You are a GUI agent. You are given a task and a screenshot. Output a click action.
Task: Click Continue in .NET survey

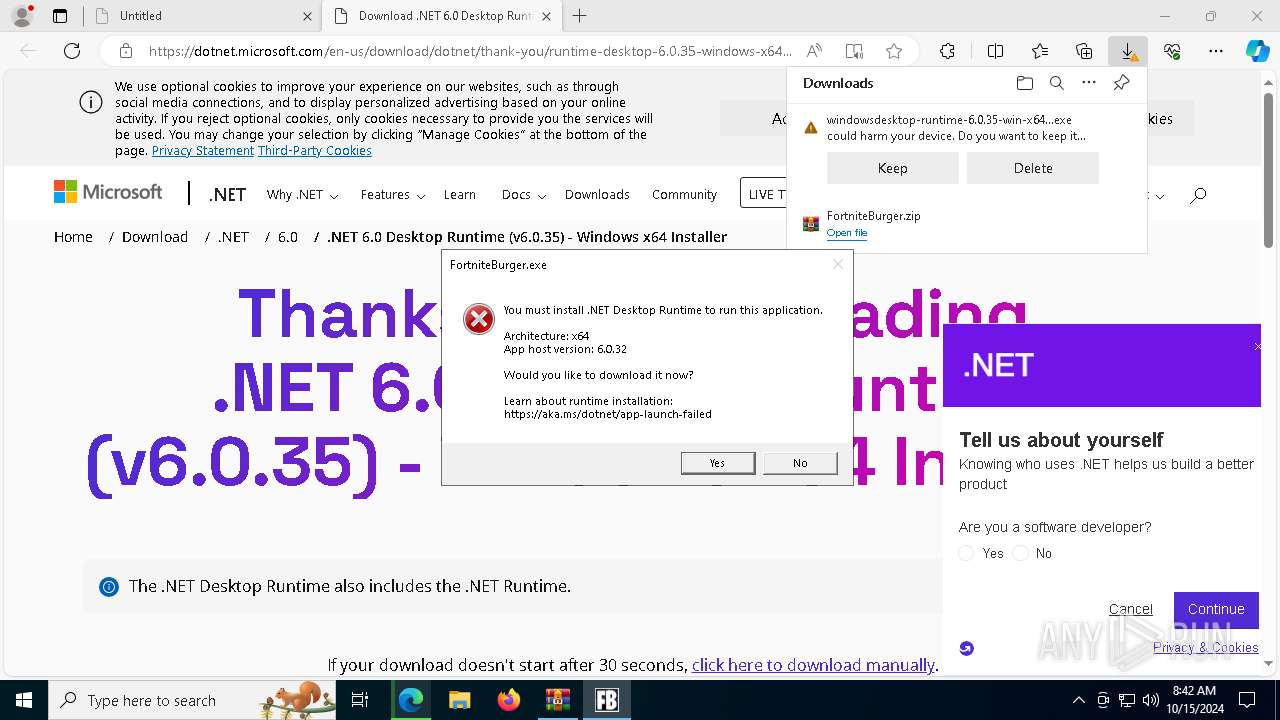pos(1216,609)
